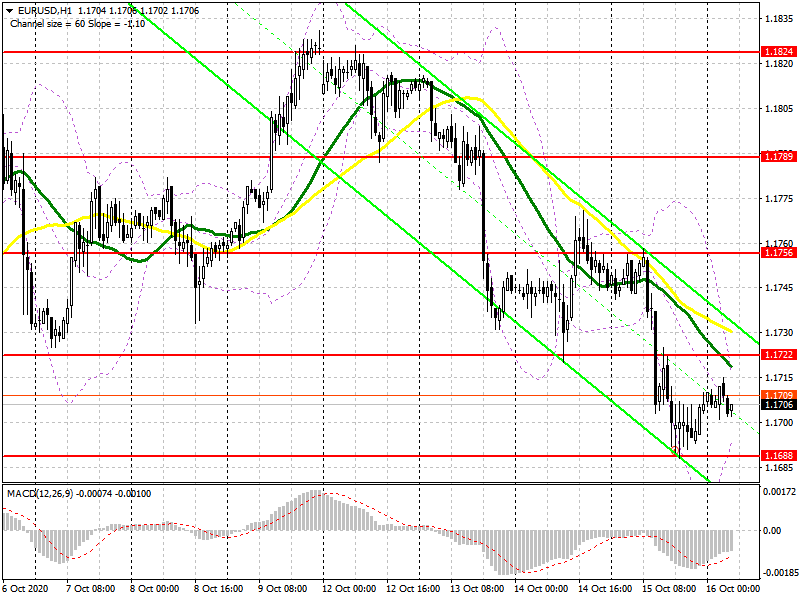Click the '13 Oct 08:00' time axis label
Screen dimensions: 800x600
(477, 589)
